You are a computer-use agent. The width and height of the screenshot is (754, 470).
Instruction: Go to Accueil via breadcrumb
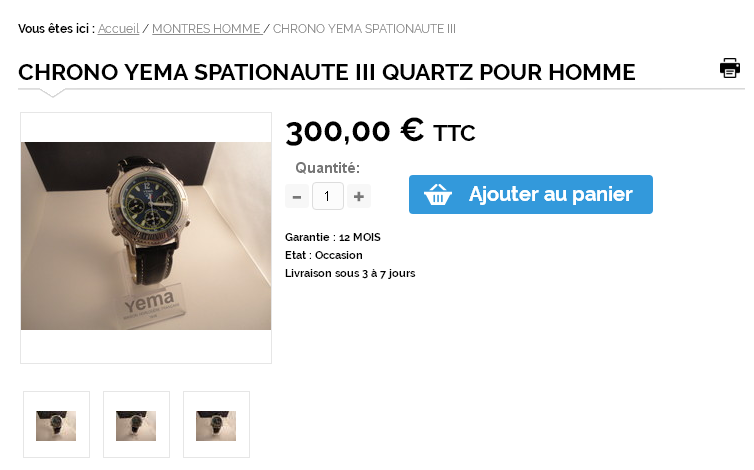(118, 29)
